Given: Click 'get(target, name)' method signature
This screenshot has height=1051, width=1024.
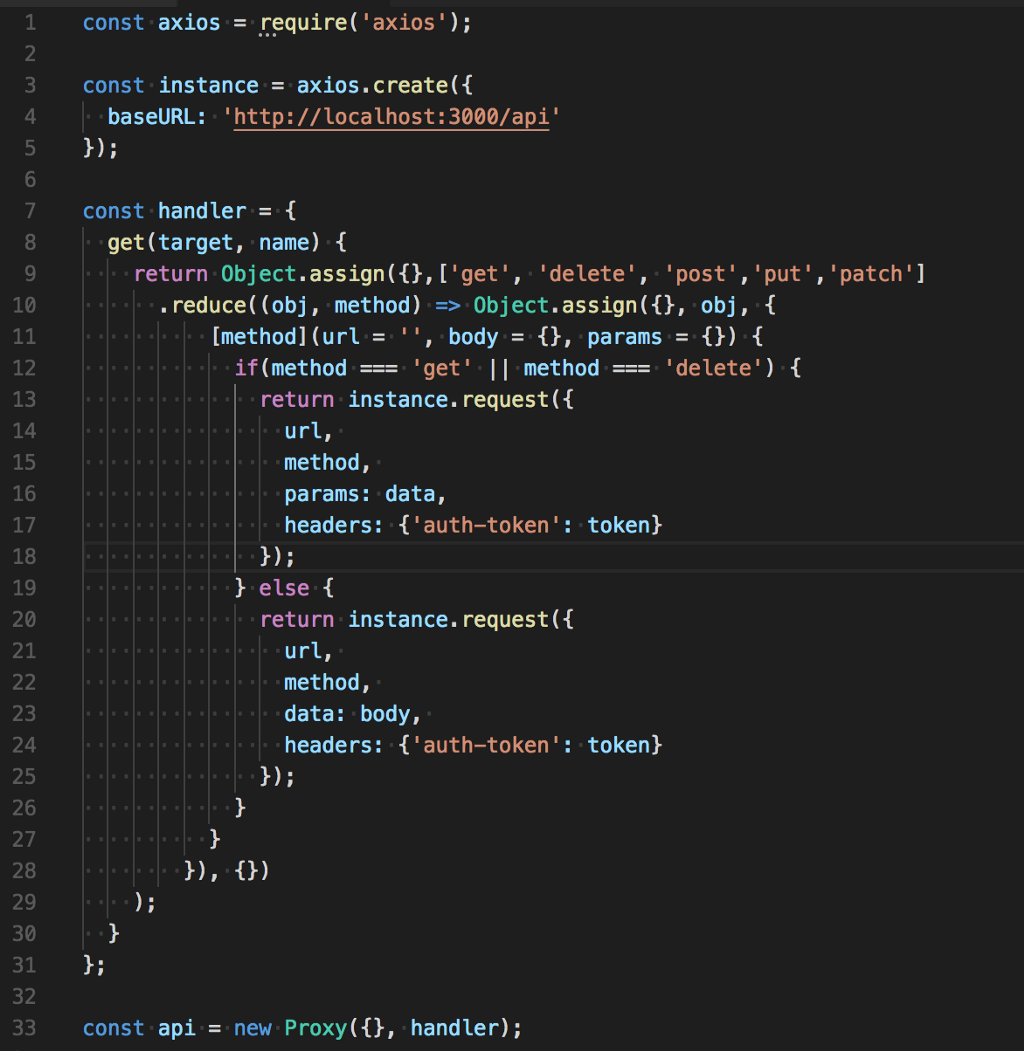Looking at the screenshot, I should [x=214, y=243].
